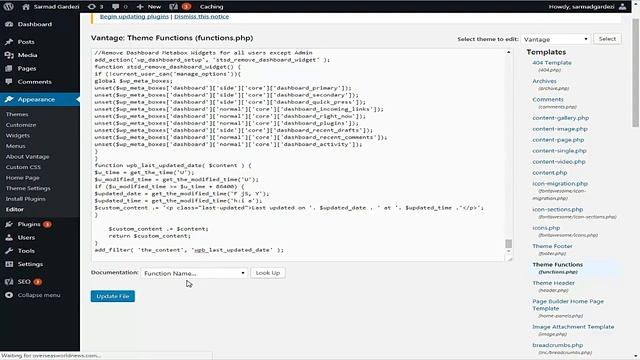Viewport: 640px width, 360px height.
Task: Select Editor submenu item
Action: tap(15, 209)
